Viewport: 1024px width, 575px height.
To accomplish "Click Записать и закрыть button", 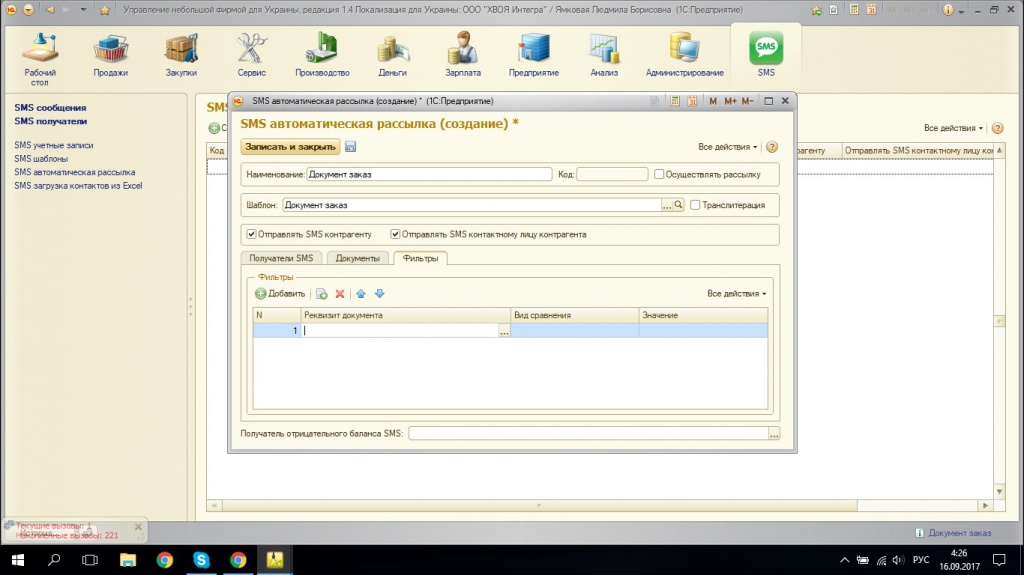I will pyautogui.click(x=290, y=146).
